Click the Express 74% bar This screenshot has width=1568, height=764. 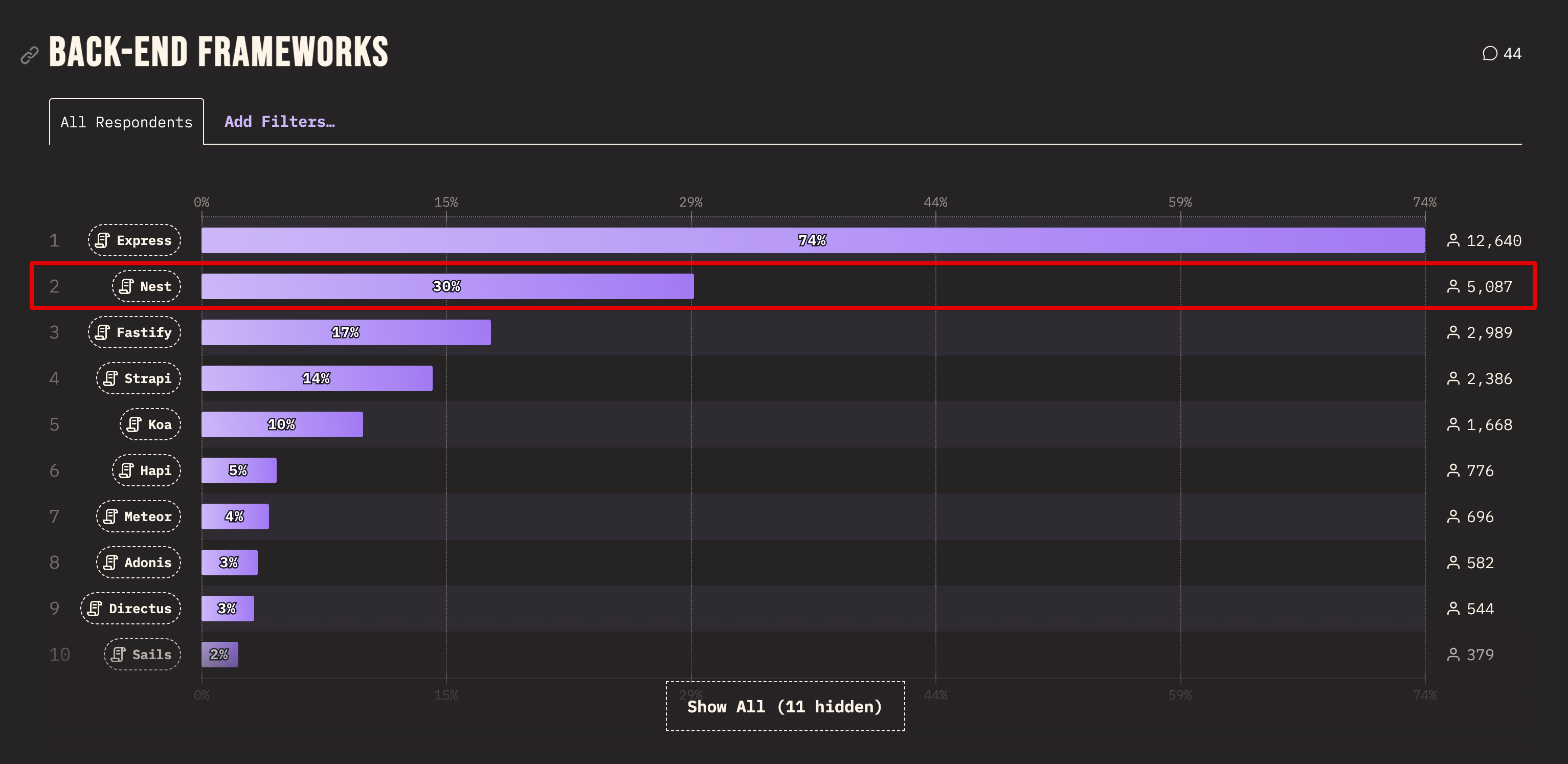point(813,240)
